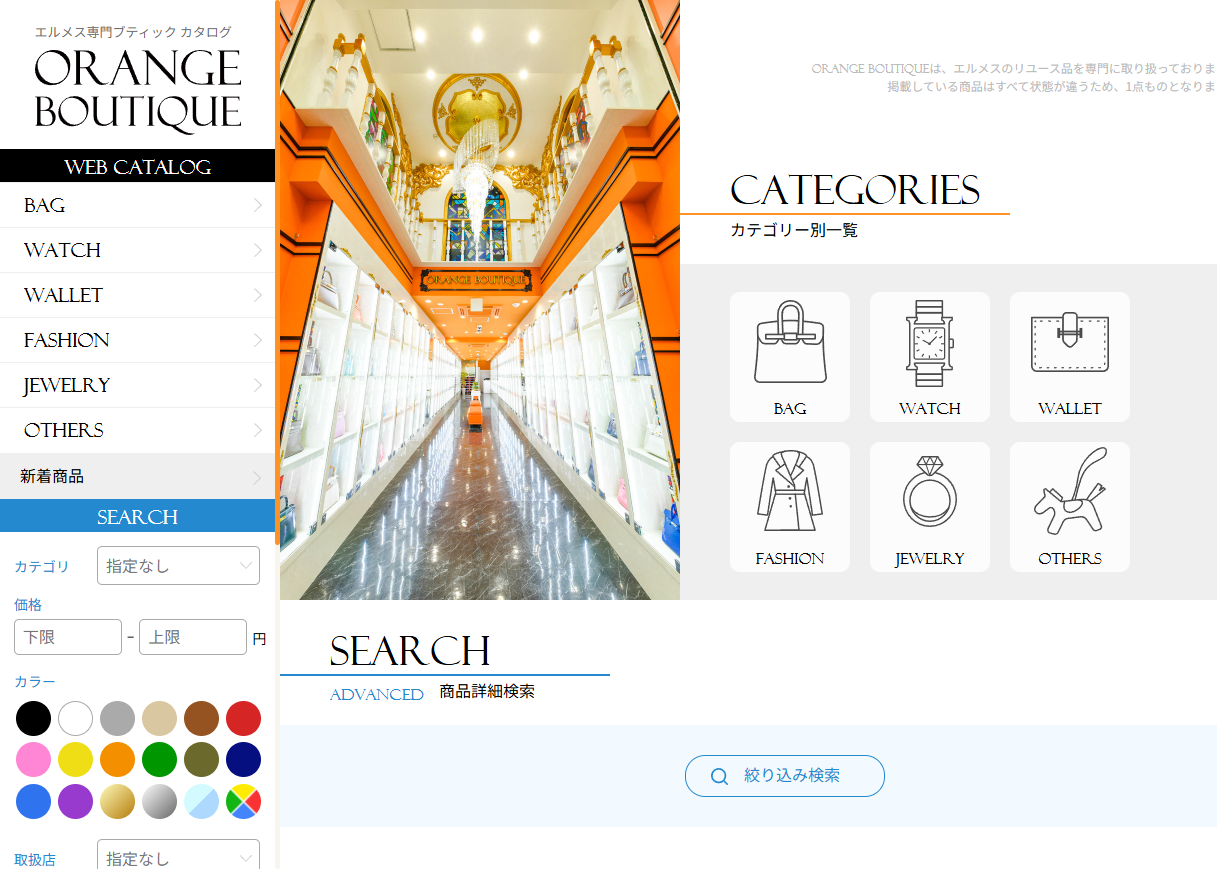Open the BAG category handbag icon
Viewport: 1217px width, 869px height.
pyautogui.click(x=790, y=343)
